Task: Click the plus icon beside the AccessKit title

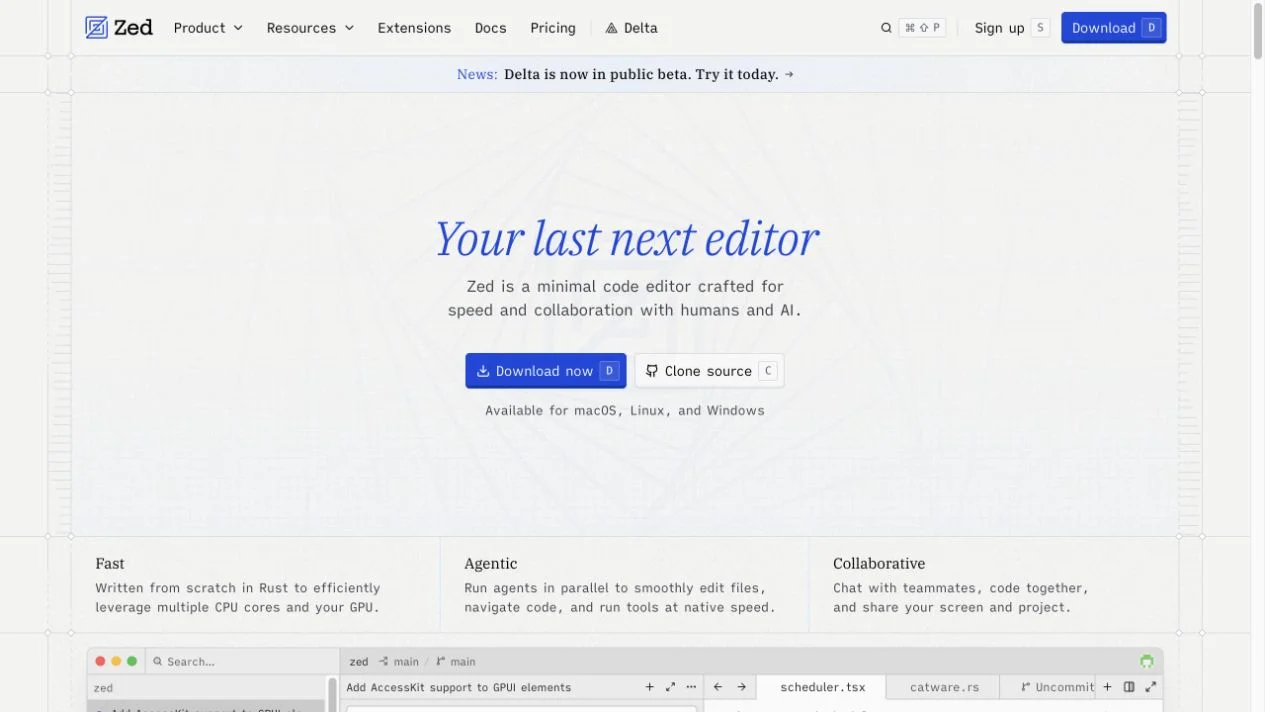Action: [650, 687]
